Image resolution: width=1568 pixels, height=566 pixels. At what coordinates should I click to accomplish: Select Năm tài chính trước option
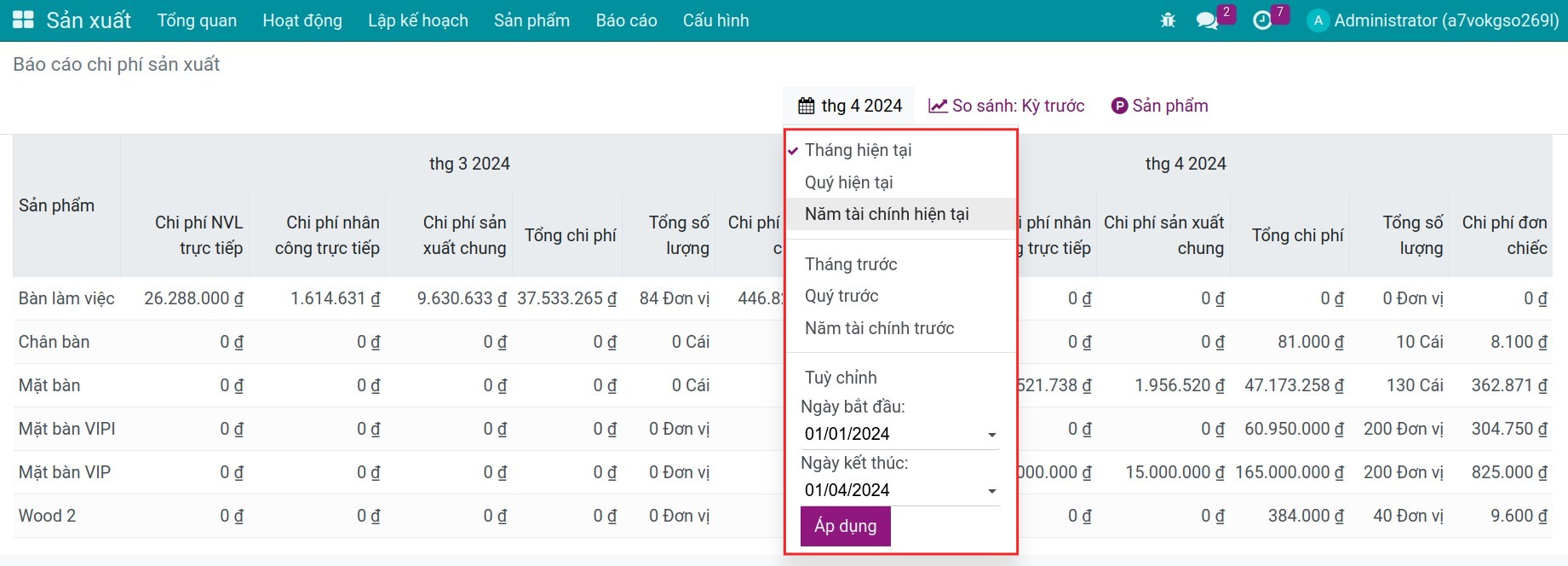901,328
